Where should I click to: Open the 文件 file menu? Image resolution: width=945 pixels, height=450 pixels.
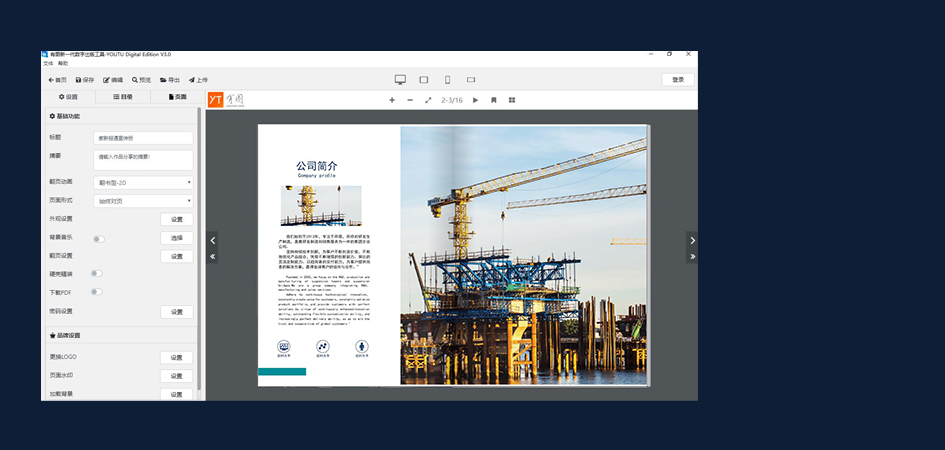48,63
